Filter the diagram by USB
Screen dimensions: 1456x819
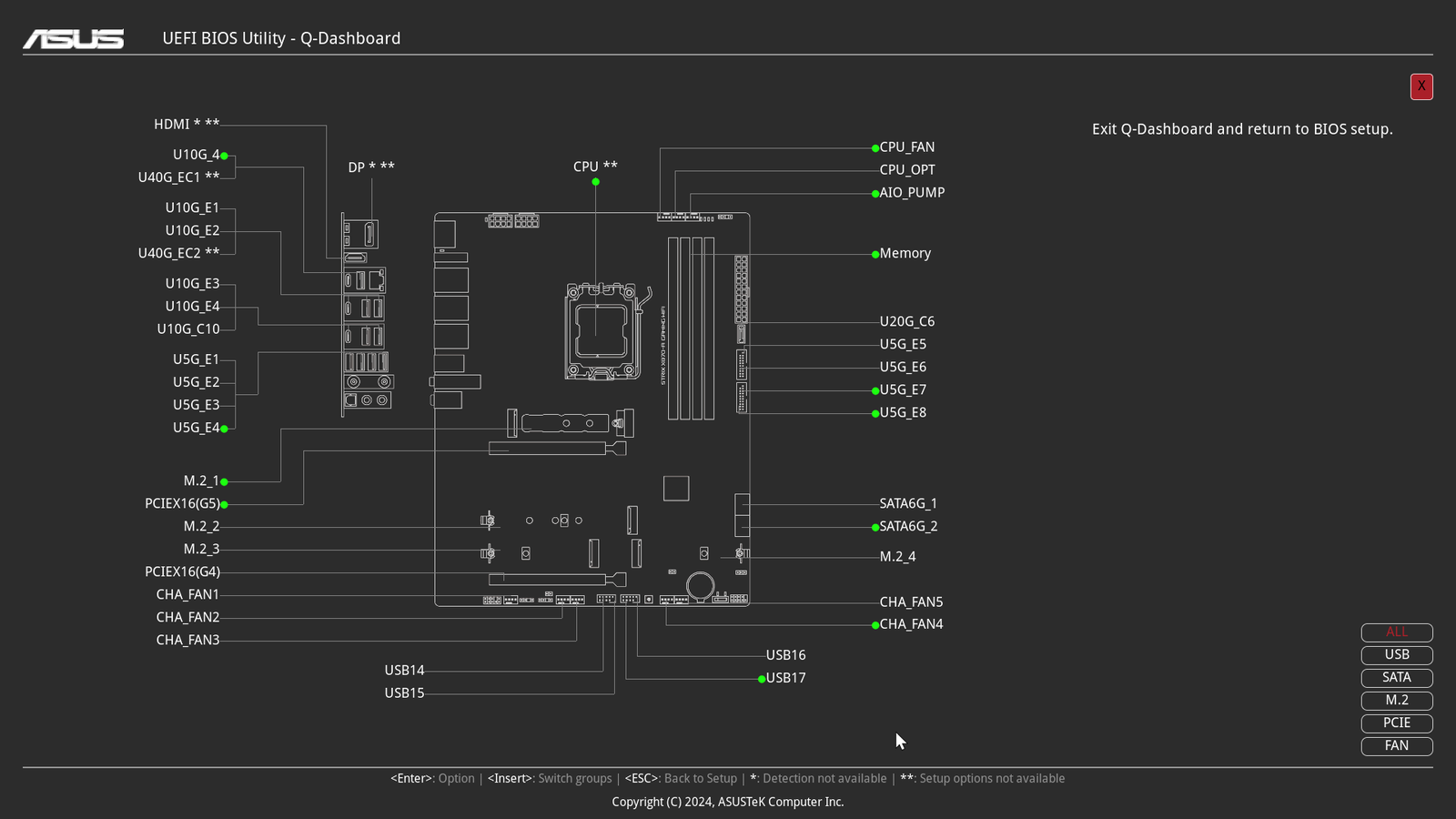(1397, 655)
